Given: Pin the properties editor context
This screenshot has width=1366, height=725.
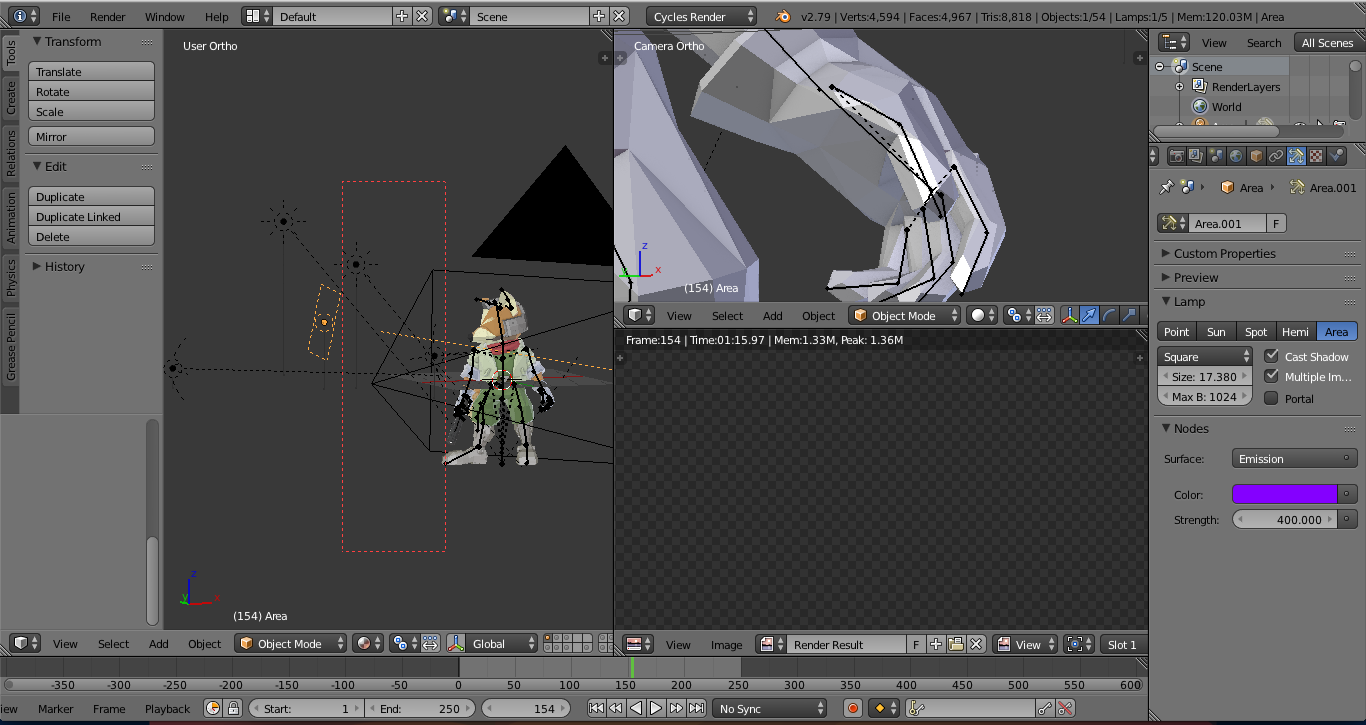Looking at the screenshot, I should coord(1168,187).
